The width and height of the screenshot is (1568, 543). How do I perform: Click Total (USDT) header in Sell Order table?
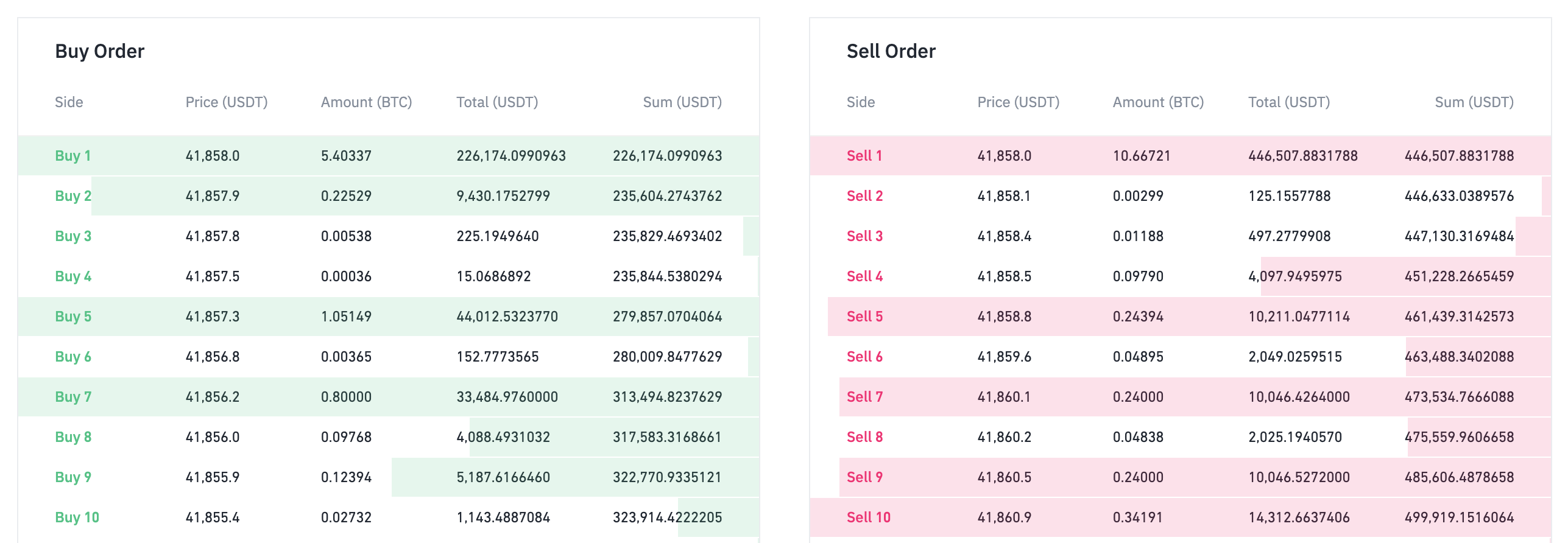pyautogui.click(x=1289, y=102)
